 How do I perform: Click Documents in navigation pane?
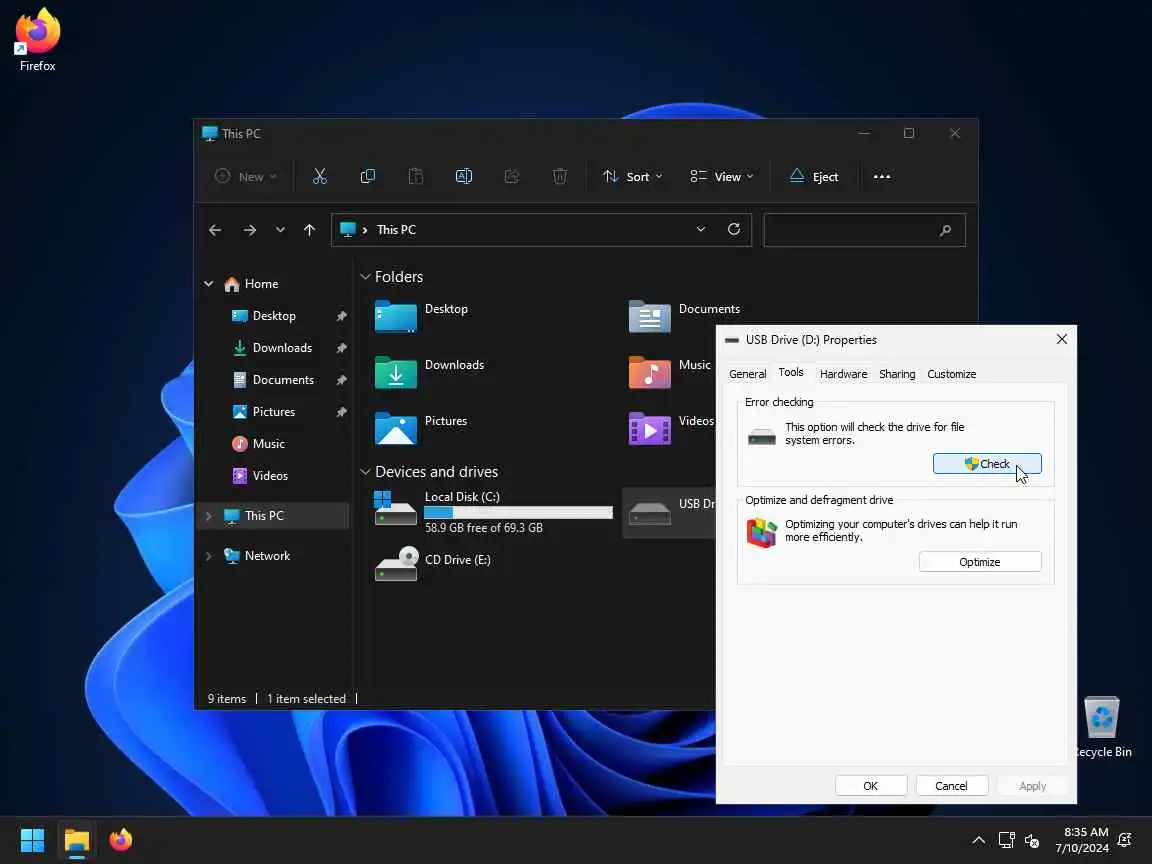(x=283, y=380)
